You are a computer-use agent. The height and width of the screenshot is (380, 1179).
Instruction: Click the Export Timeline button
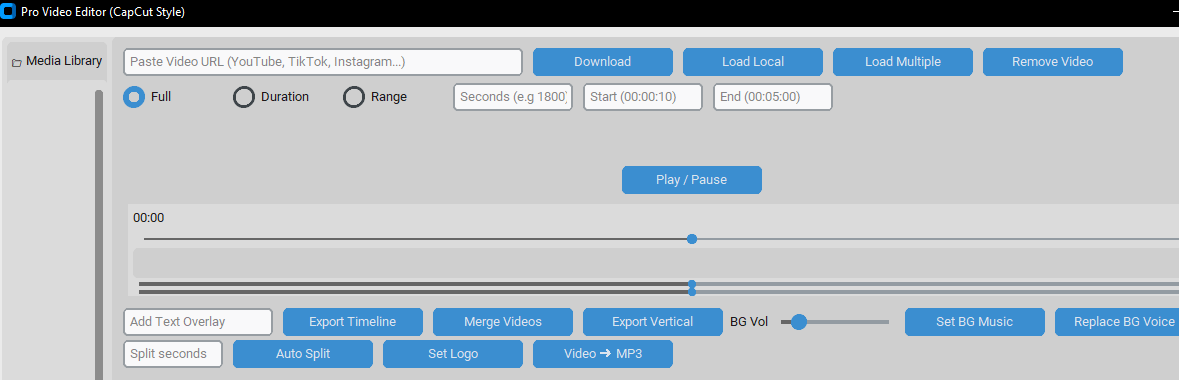pos(353,321)
